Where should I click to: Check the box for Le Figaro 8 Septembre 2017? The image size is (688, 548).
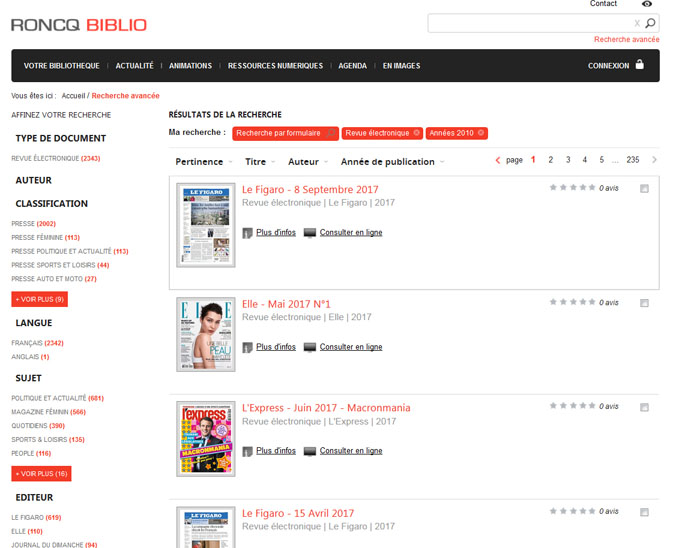click(644, 189)
